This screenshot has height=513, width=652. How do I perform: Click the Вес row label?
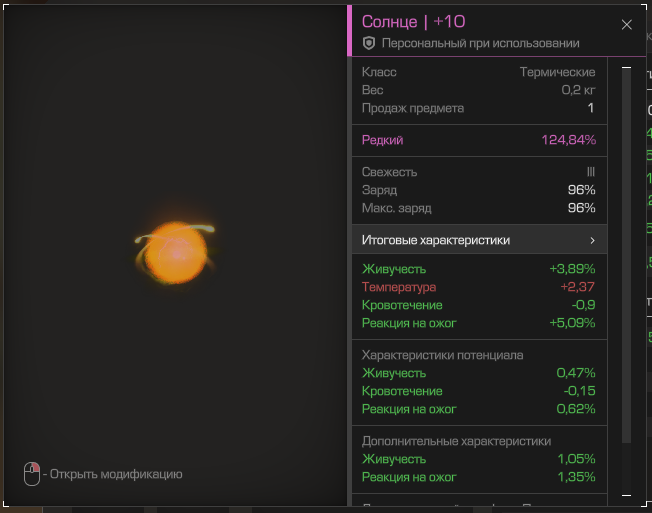point(372,90)
